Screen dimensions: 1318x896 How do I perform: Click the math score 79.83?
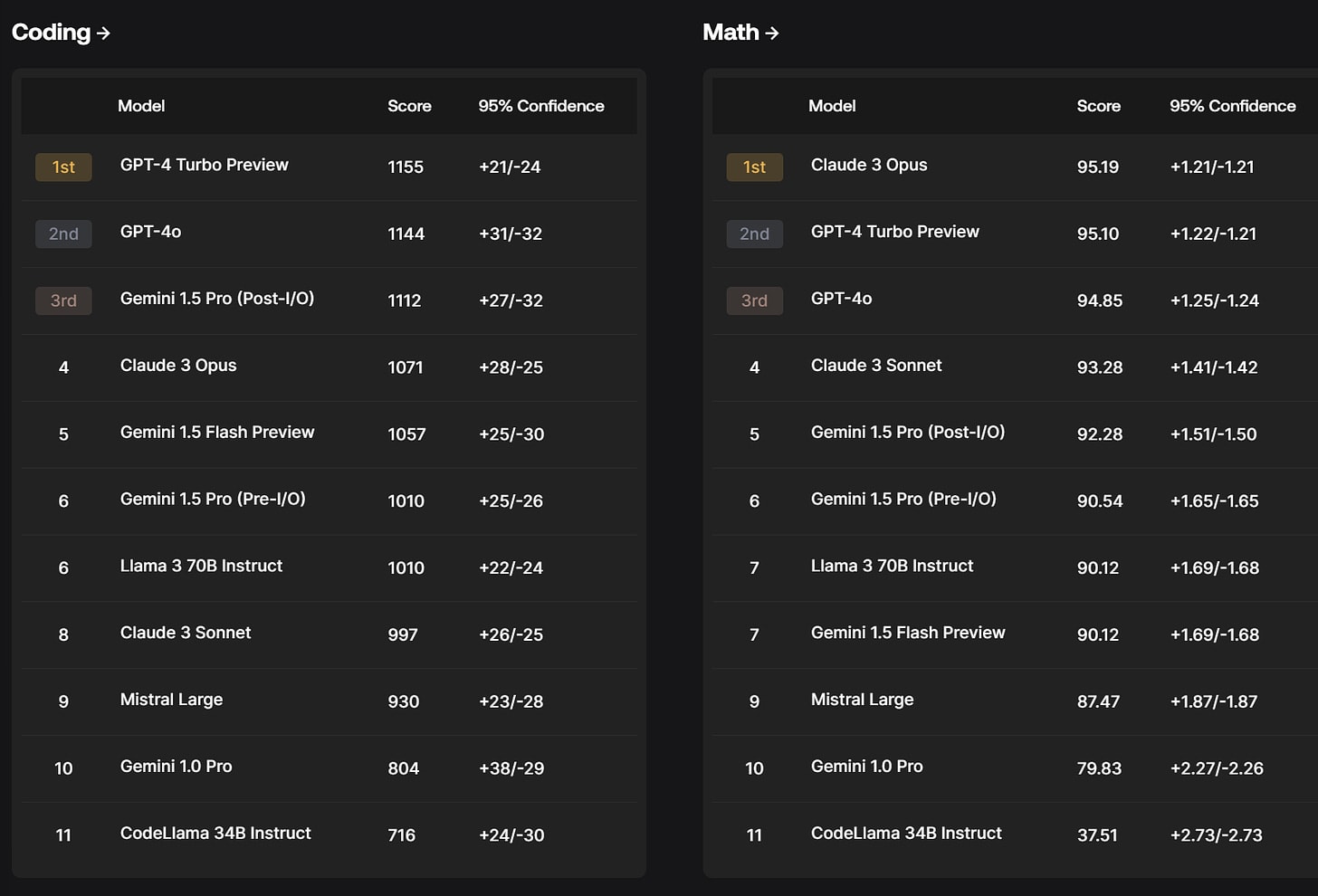pos(1099,769)
